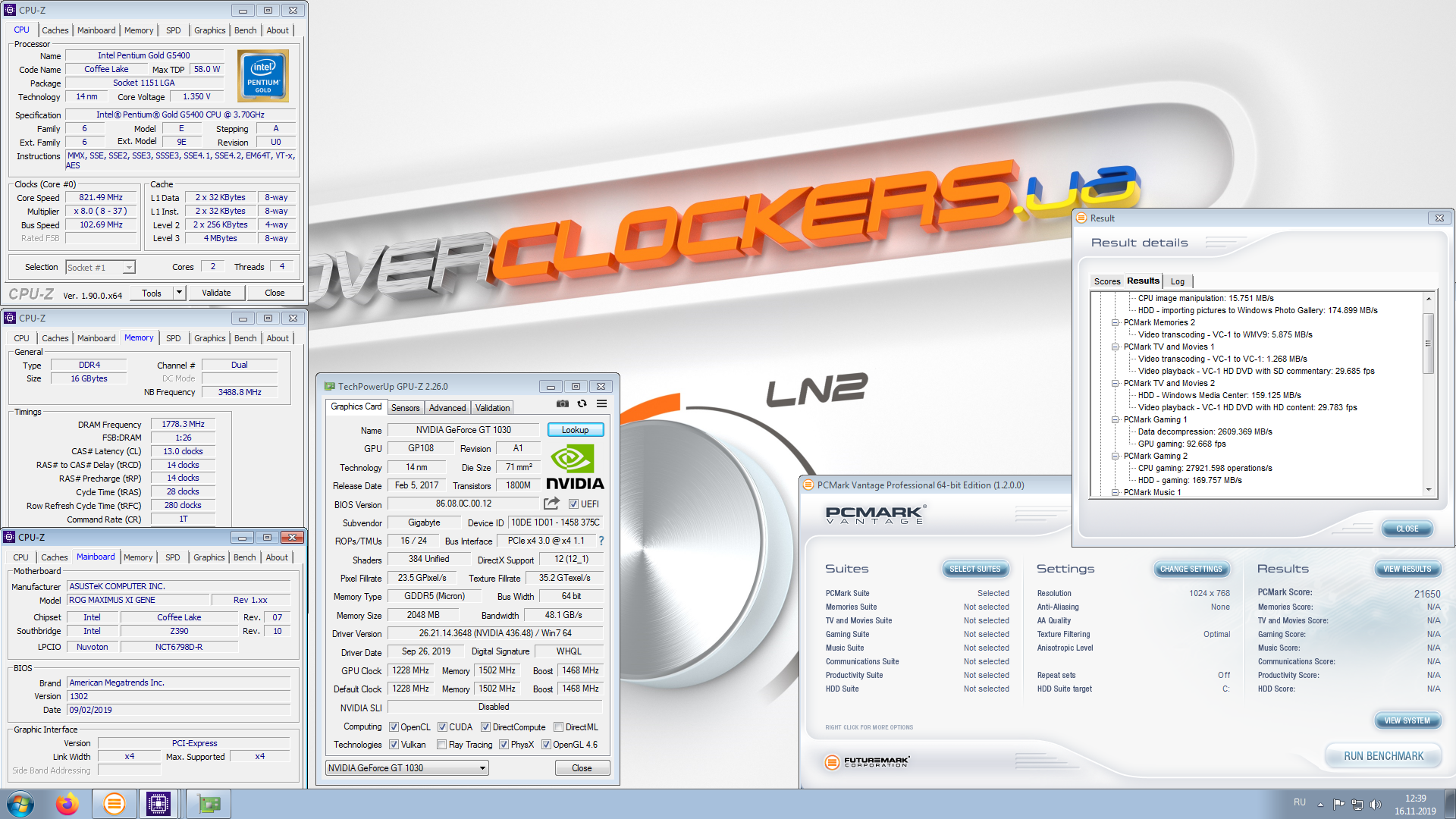Toggle the DirectML checkbox
Viewport: 1456px width, 819px height.
click(x=558, y=727)
